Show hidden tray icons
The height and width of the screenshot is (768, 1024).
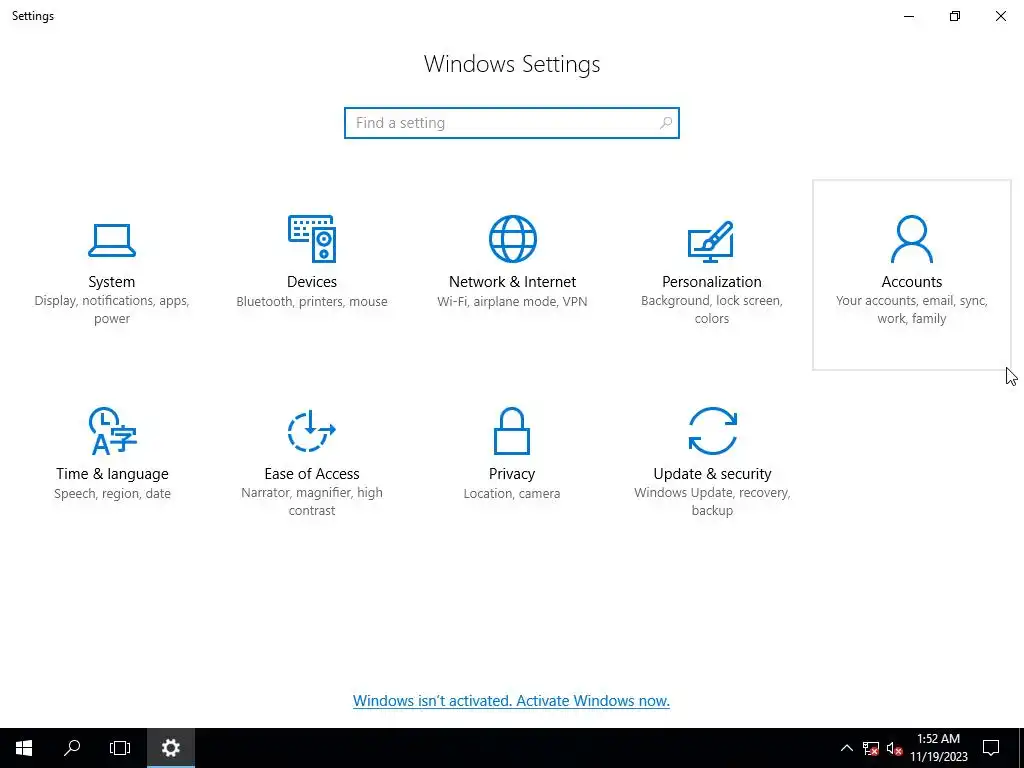click(x=846, y=748)
